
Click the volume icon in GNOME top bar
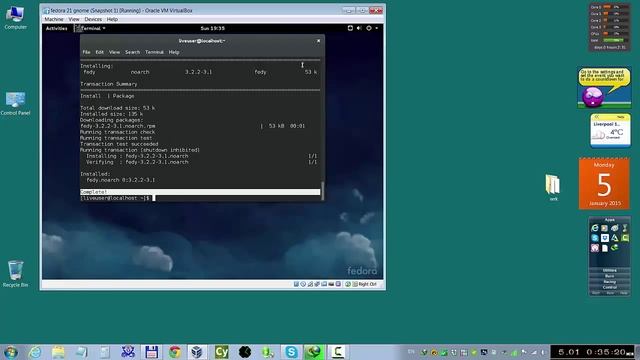point(359,28)
